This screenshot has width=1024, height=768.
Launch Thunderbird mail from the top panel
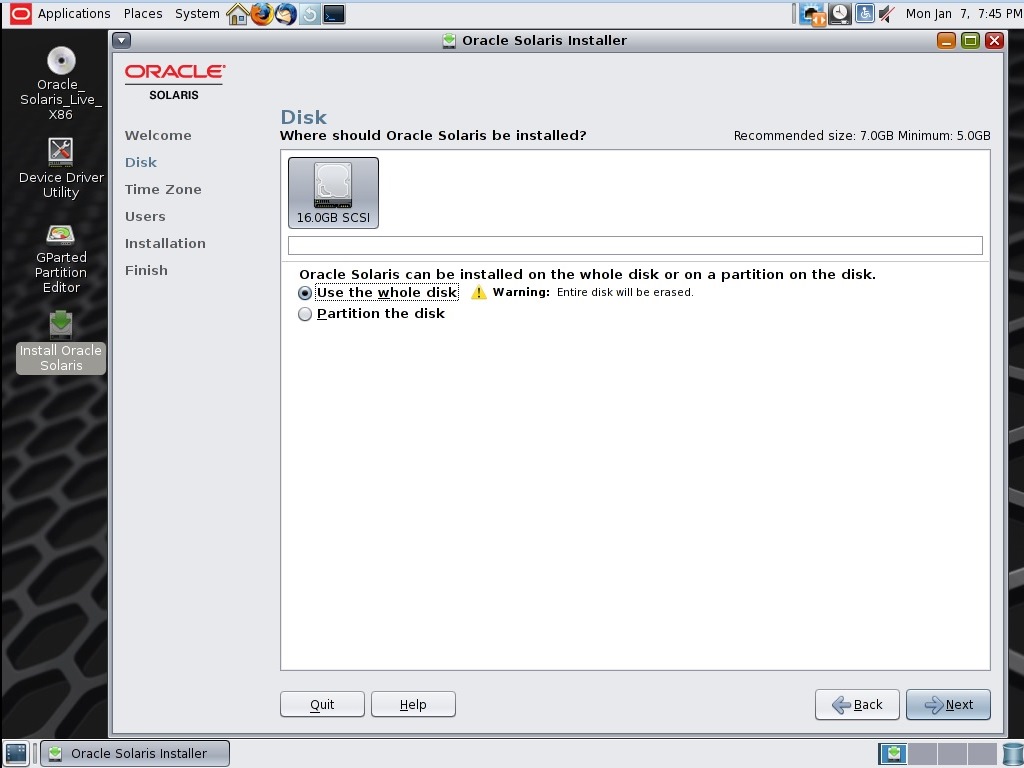click(x=285, y=14)
